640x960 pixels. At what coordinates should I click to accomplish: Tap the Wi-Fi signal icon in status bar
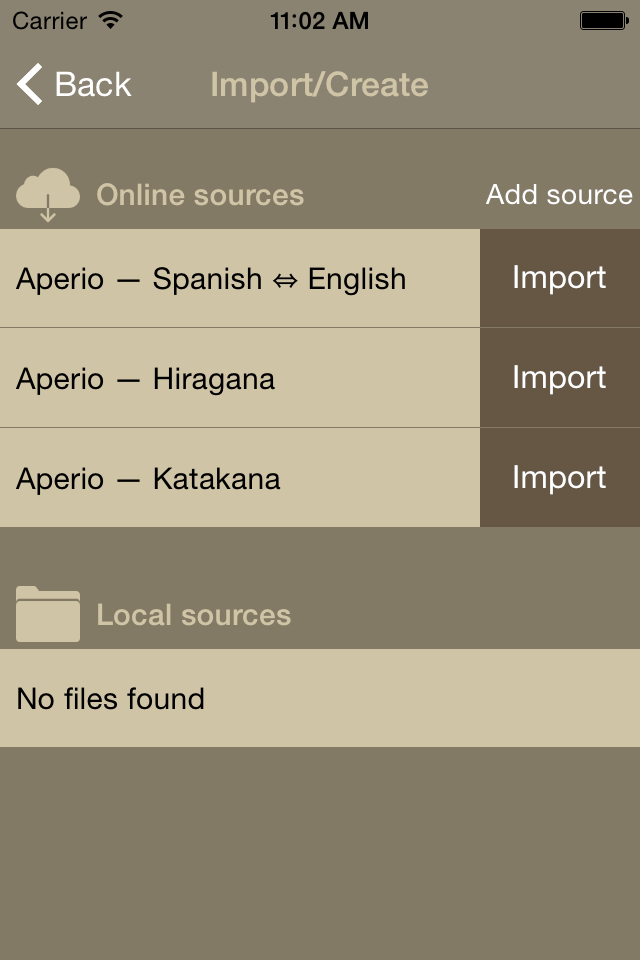point(111,20)
